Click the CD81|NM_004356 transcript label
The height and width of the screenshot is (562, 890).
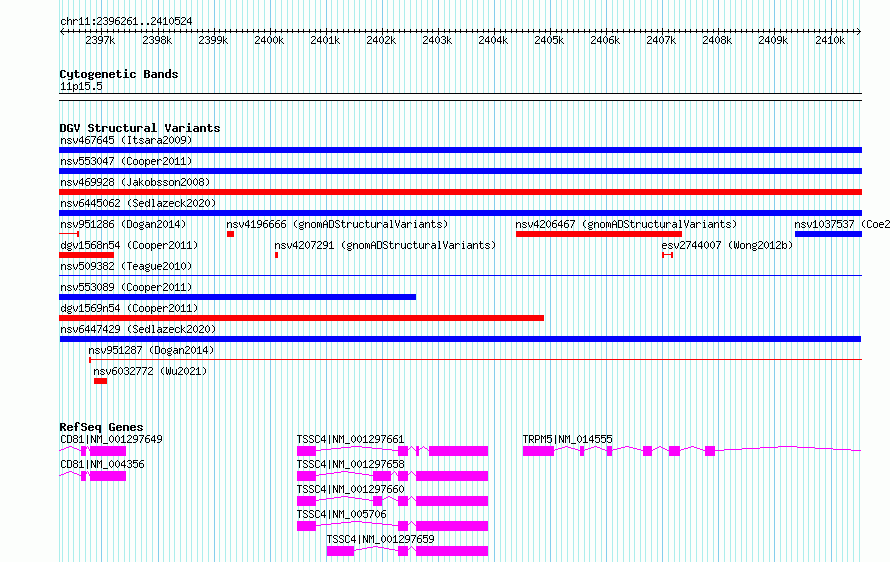pyautogui.click(x=102, y=464)
